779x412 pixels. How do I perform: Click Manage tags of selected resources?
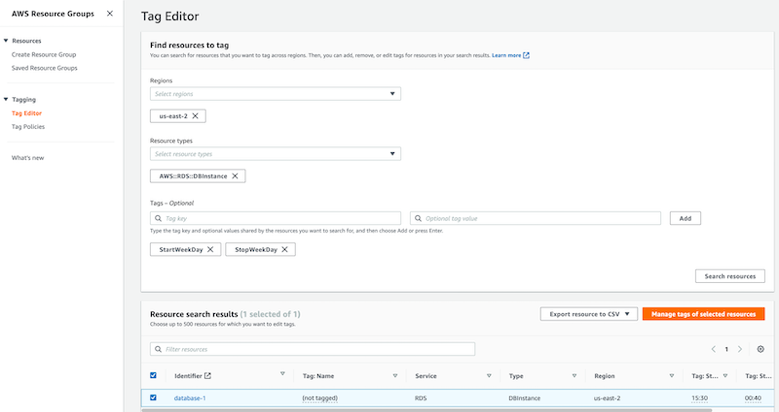[x=703, y=314]
